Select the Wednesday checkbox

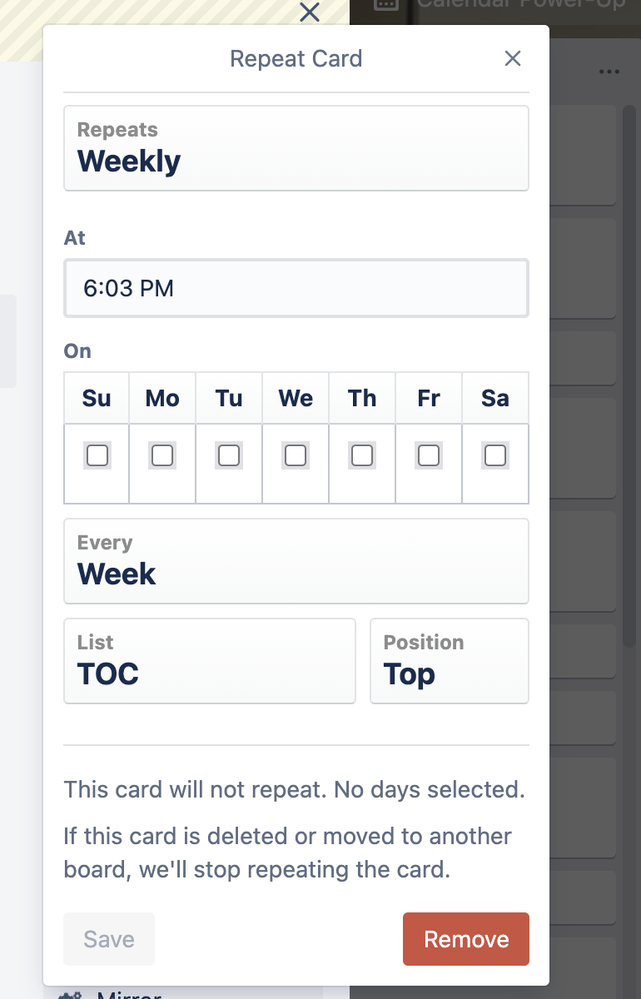pyautogui.click(x=295, y=456)
